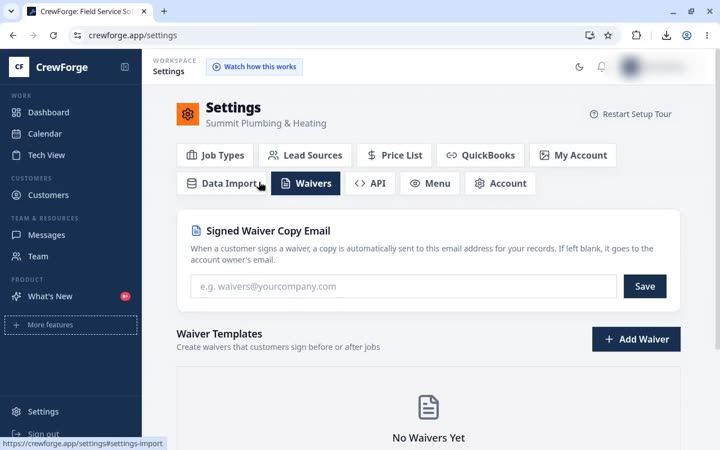Viewport: 720px width, 450px height.
Task: Open the blurred user profile menu
Action: pyautogui.click(x=652, y=67)
